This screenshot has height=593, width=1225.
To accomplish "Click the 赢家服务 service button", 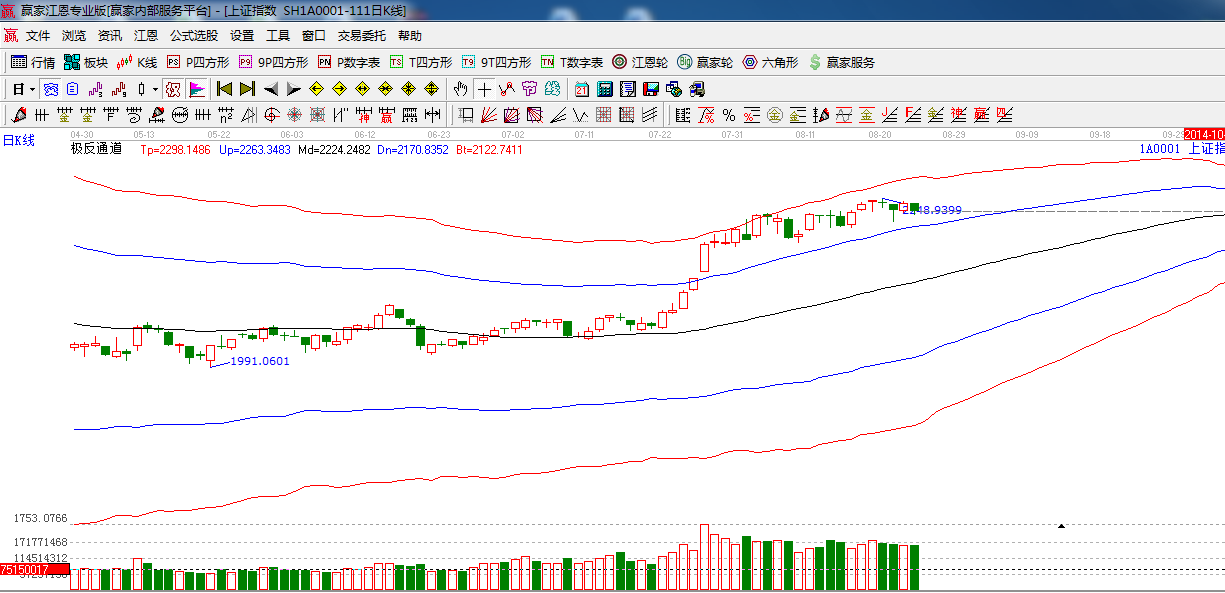I will pyautogui.click(x=841, y=62).
